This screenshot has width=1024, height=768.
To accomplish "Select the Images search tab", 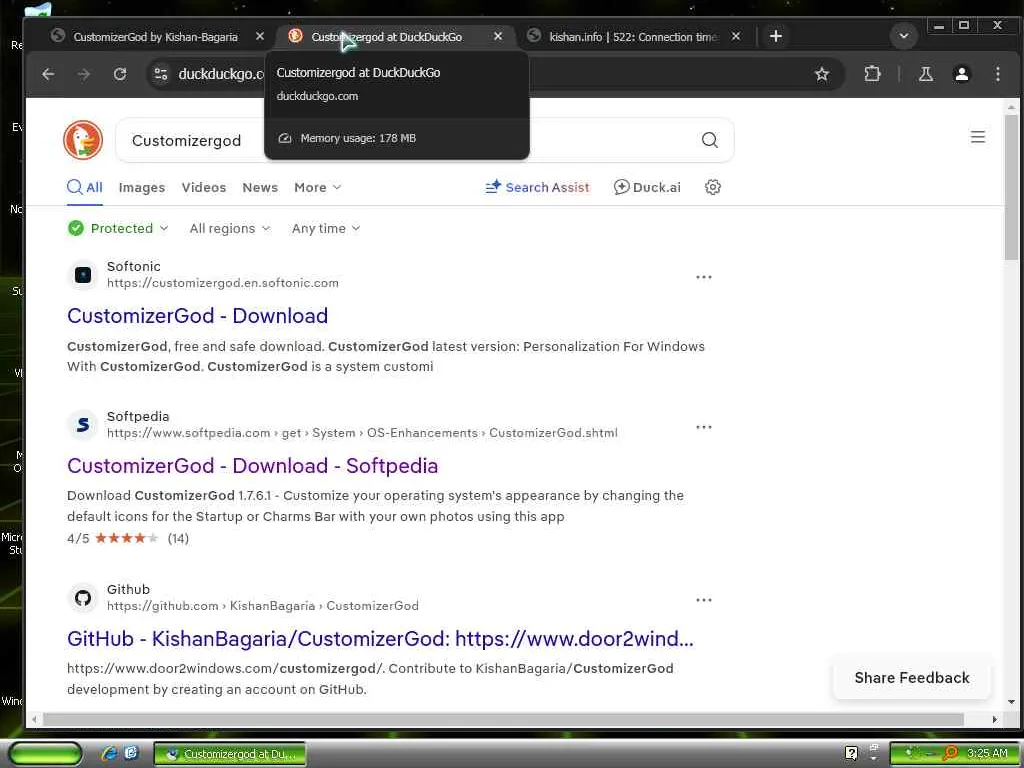I will [x=142, y=187].
